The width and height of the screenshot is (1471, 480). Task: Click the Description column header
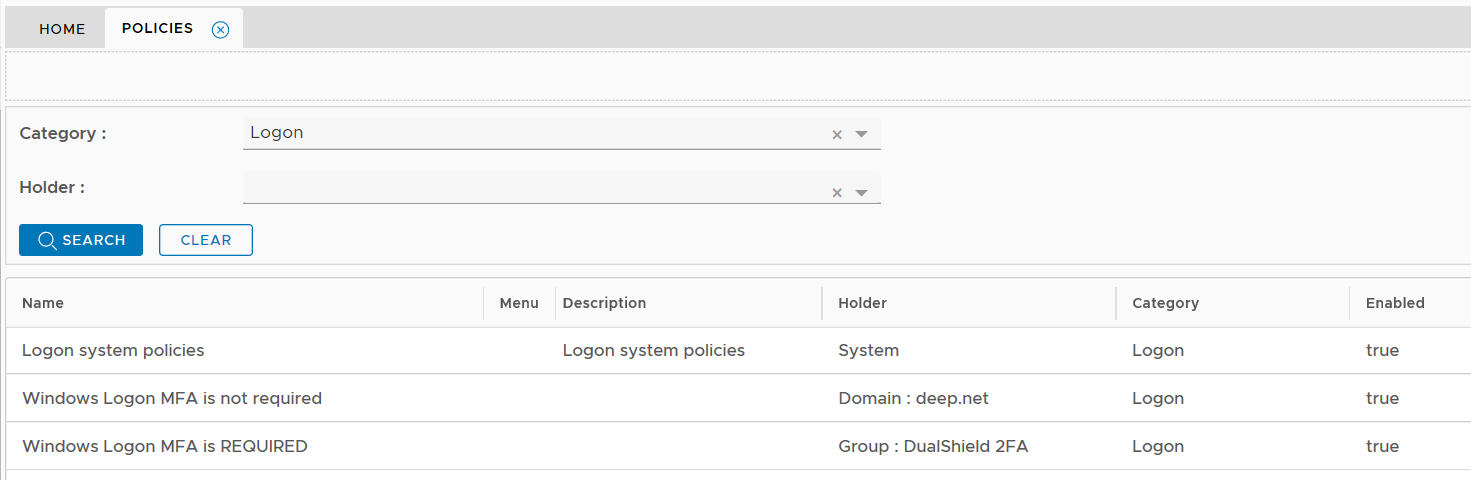[x=604, y=303]
